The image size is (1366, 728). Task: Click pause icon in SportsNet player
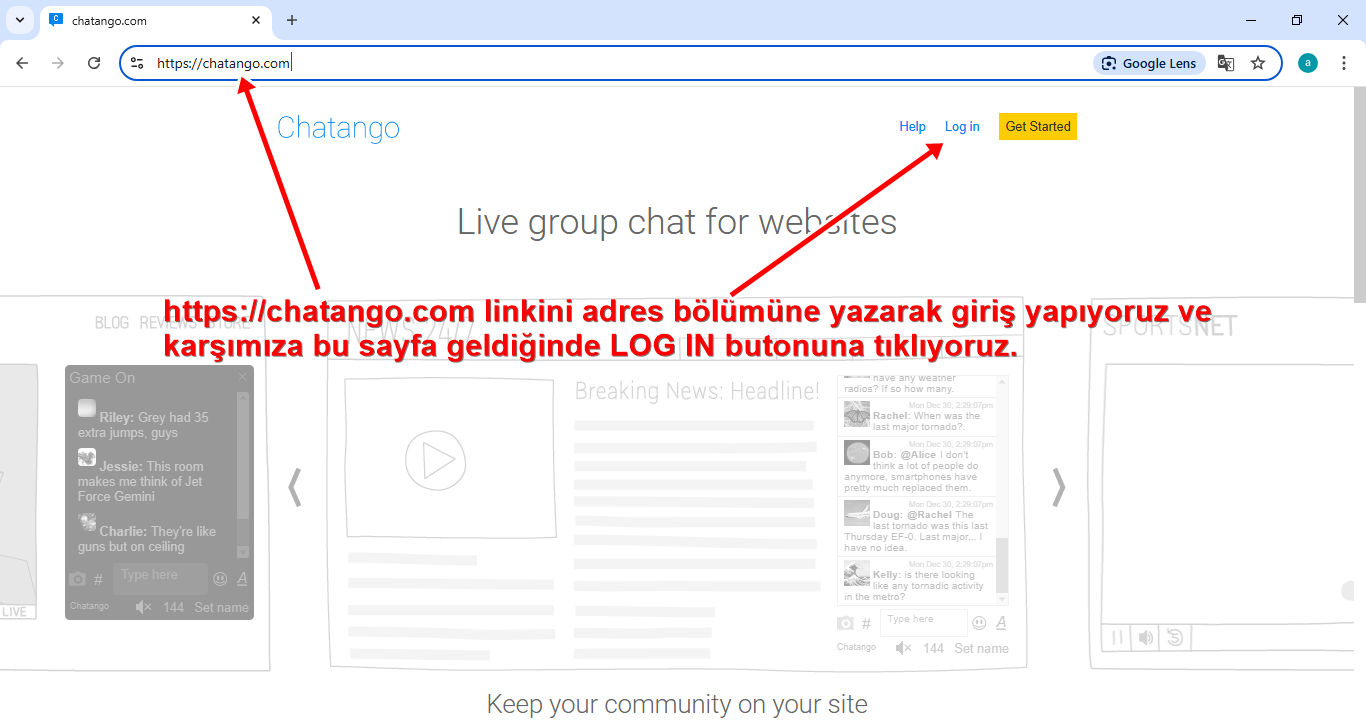1118,637
